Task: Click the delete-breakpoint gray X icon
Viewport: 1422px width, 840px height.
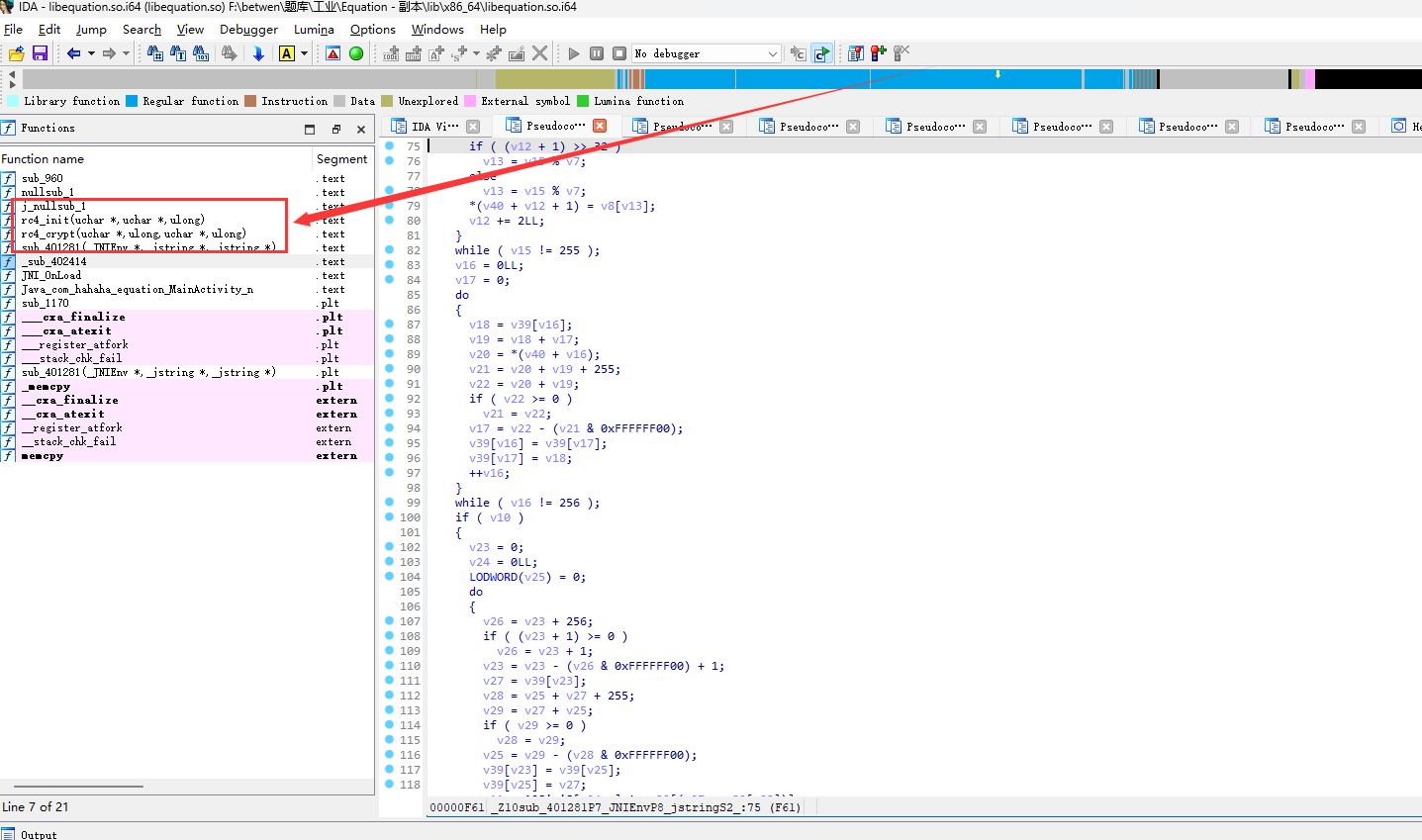Action: click(x=901, y=52)
